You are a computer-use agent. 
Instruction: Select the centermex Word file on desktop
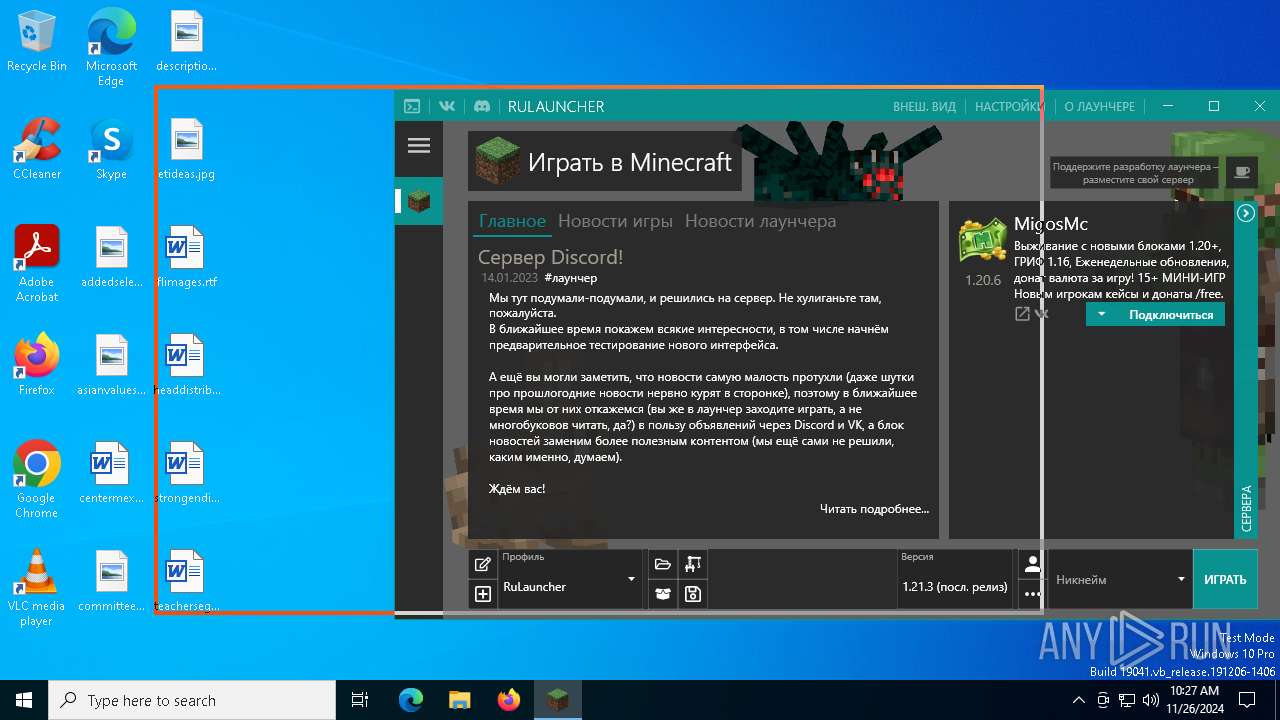[x=111, y=474]
